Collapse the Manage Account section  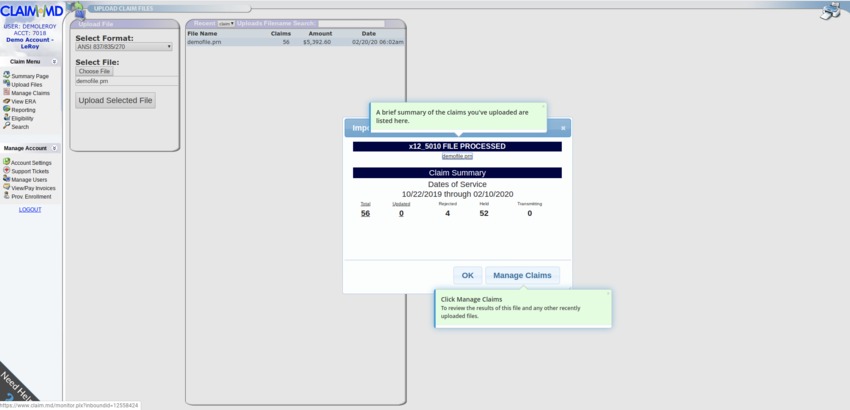click(x=54, y=148)
